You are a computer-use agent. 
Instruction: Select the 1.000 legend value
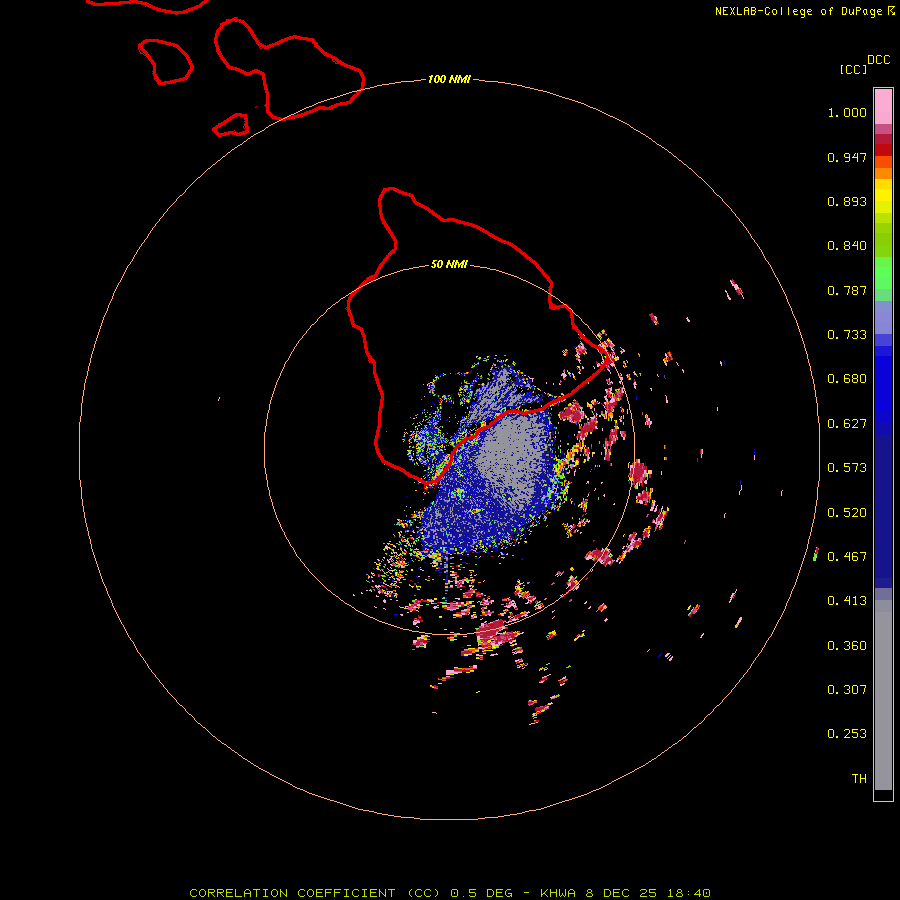point(847,112)
